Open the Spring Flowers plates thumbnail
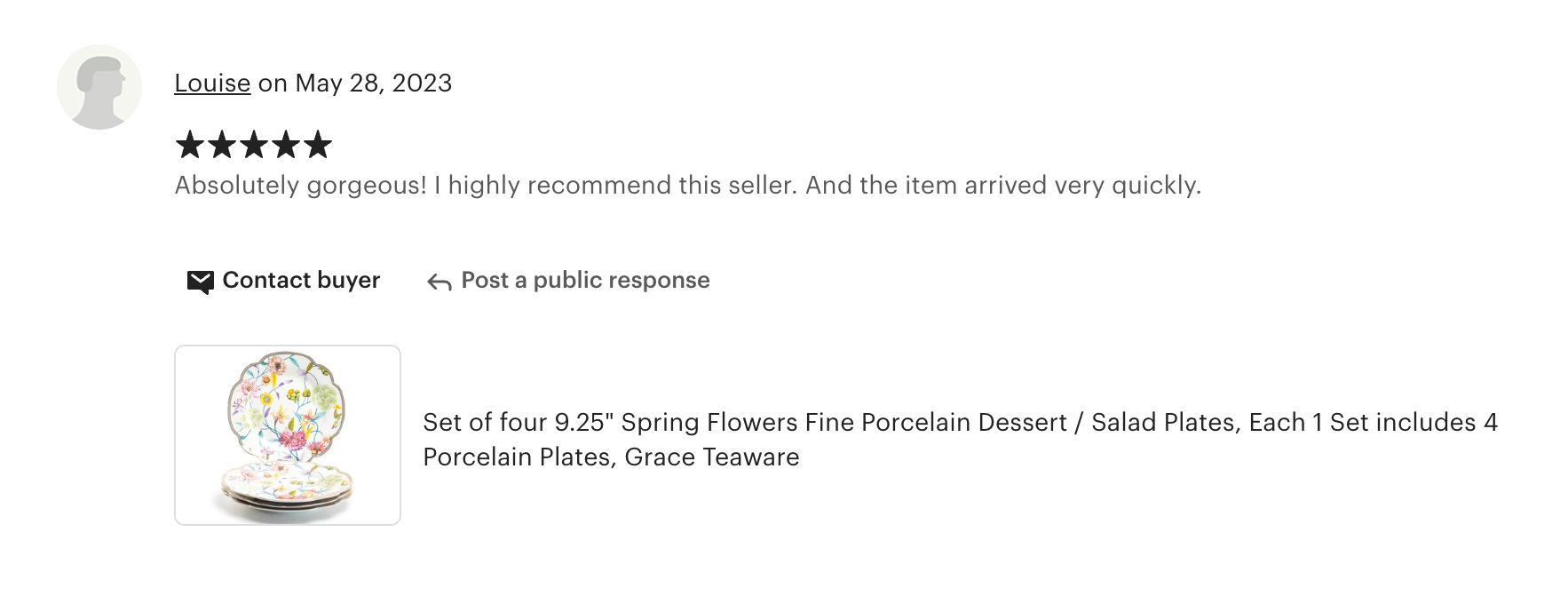 [x=288, y=435]
